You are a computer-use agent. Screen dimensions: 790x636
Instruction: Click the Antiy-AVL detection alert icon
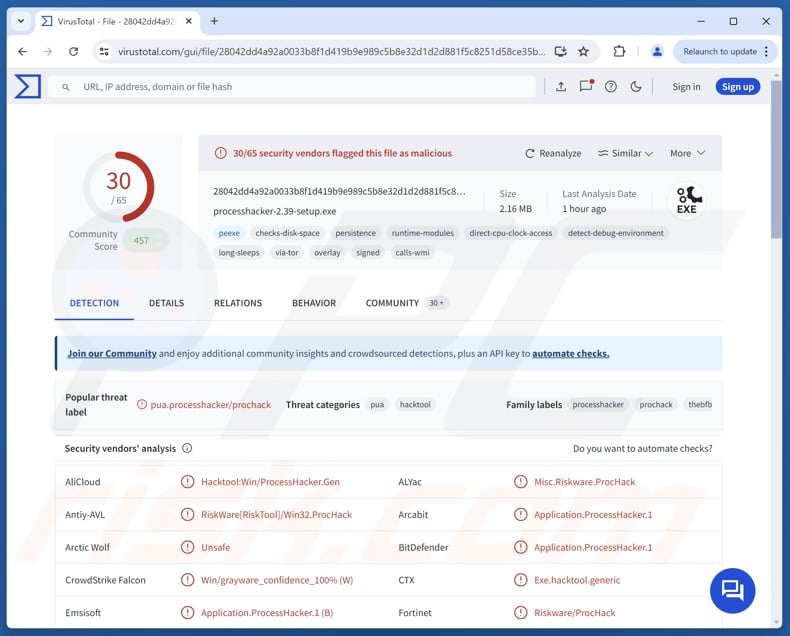point(187,515)
